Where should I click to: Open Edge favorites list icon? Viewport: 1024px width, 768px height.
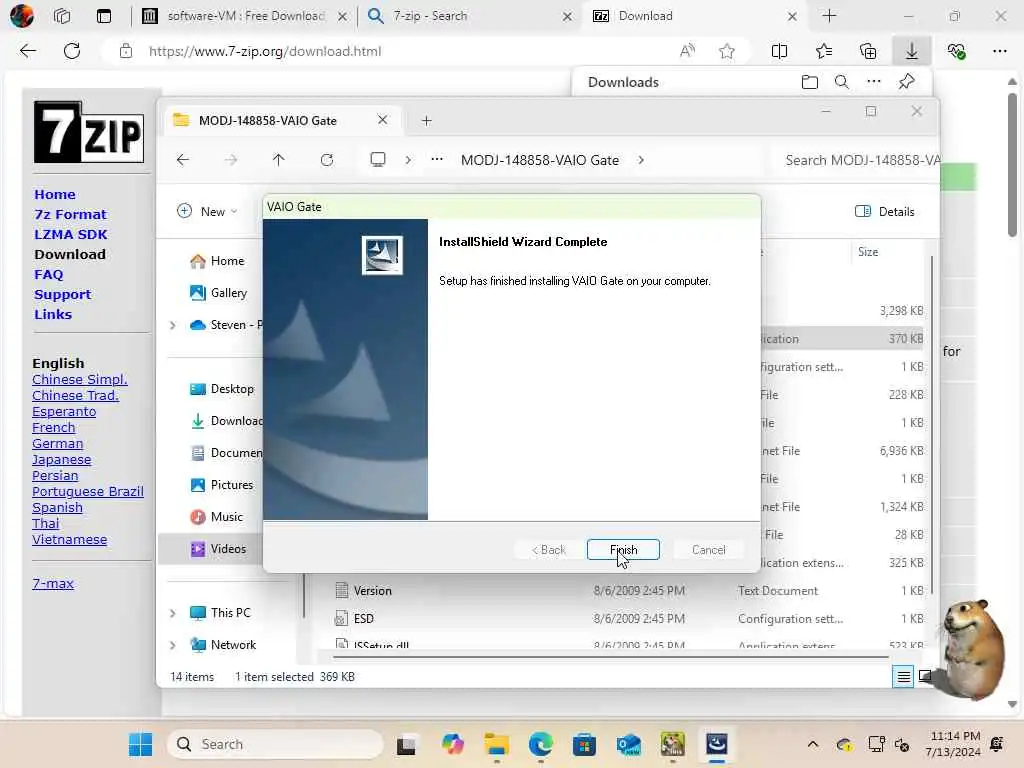pyautogui.click(x=824, y=51)
